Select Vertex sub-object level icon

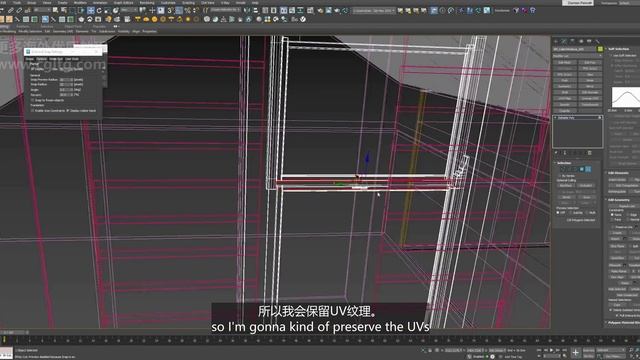click(x=562, y=169)
